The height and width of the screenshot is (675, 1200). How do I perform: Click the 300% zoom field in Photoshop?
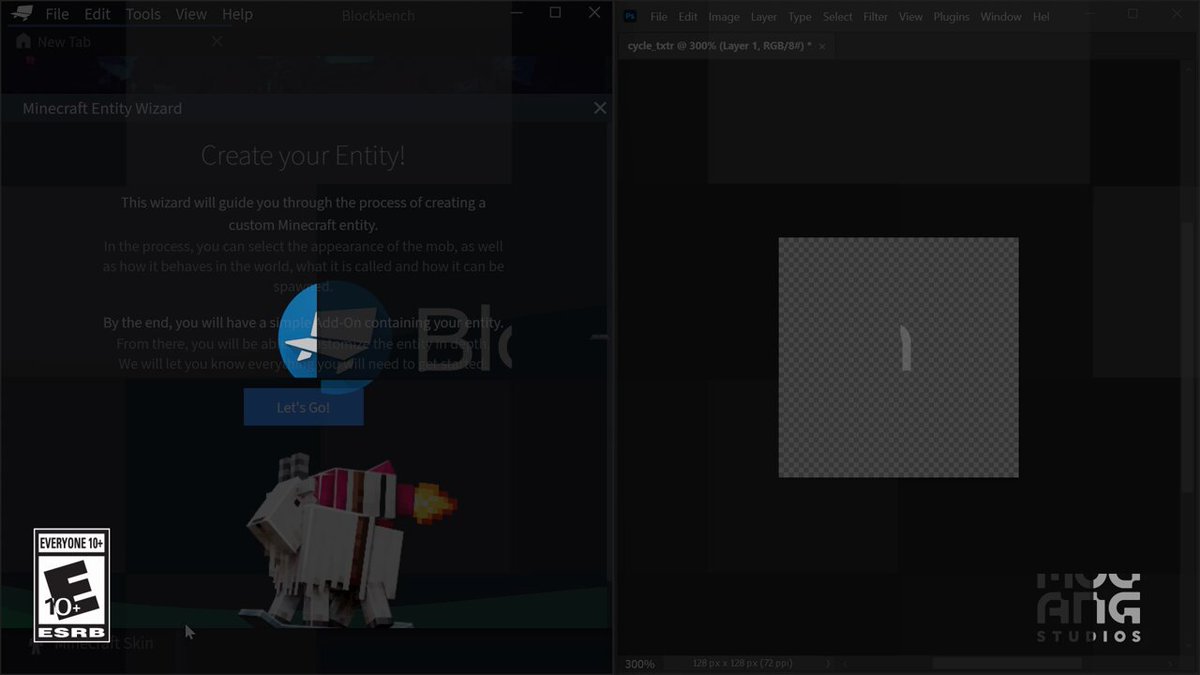pos(640,664)
